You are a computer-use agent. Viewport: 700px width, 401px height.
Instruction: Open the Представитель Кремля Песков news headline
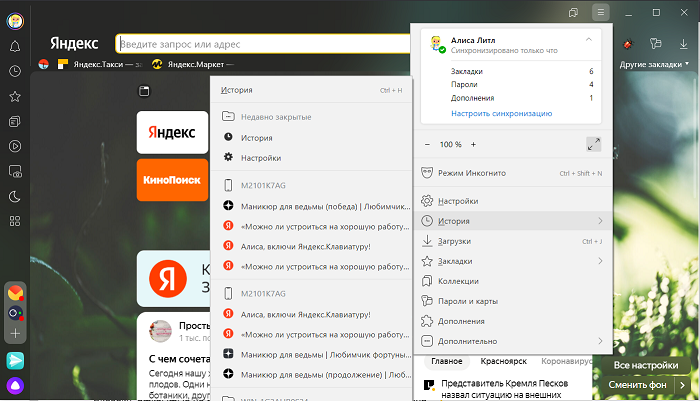504,389
